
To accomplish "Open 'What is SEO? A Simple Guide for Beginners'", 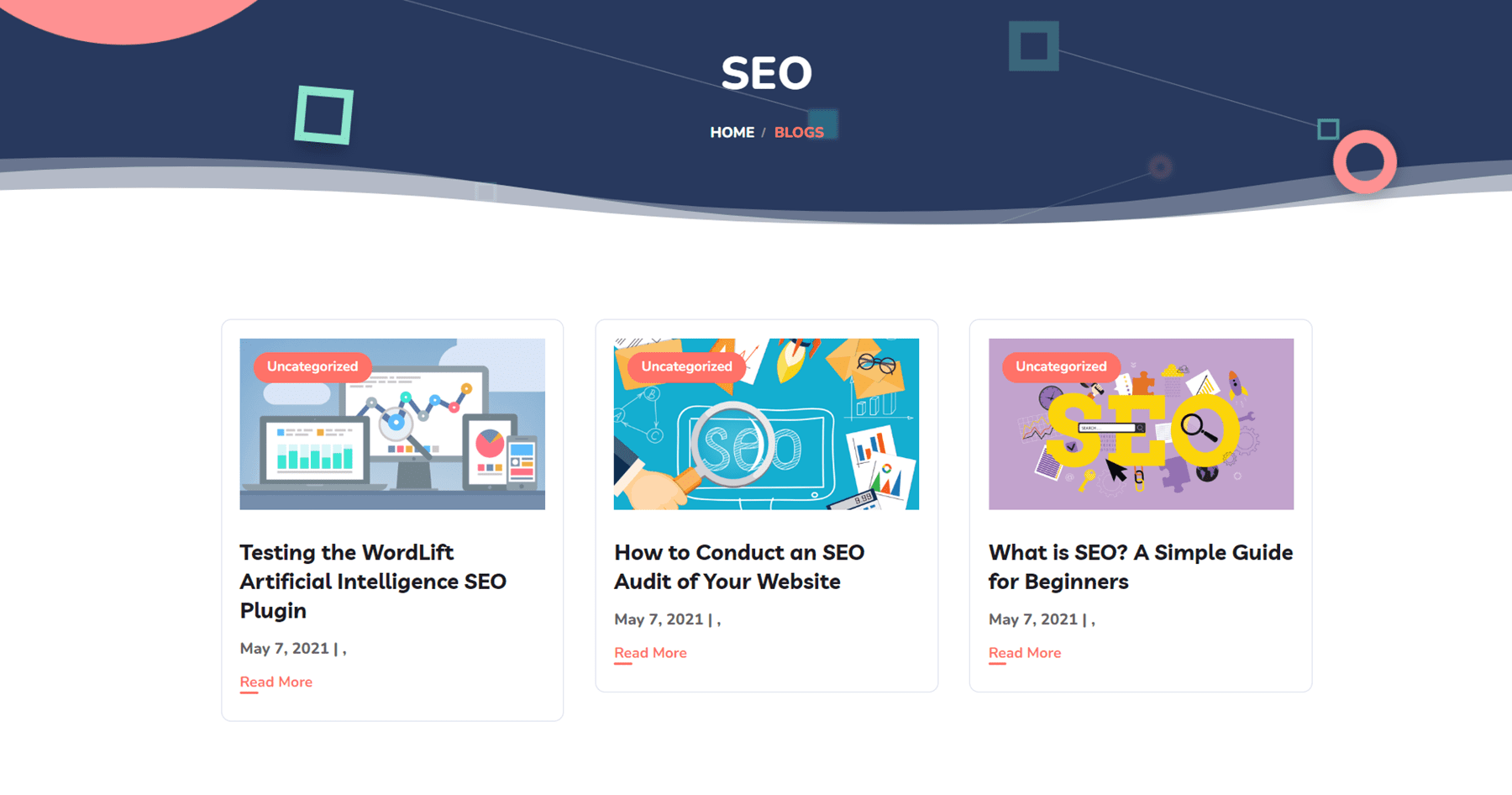I will click(x=1141, y=566).
